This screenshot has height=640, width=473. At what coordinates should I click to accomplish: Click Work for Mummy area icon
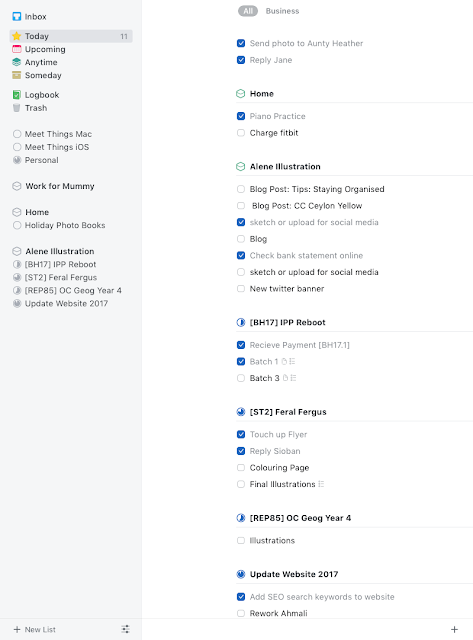17,186
